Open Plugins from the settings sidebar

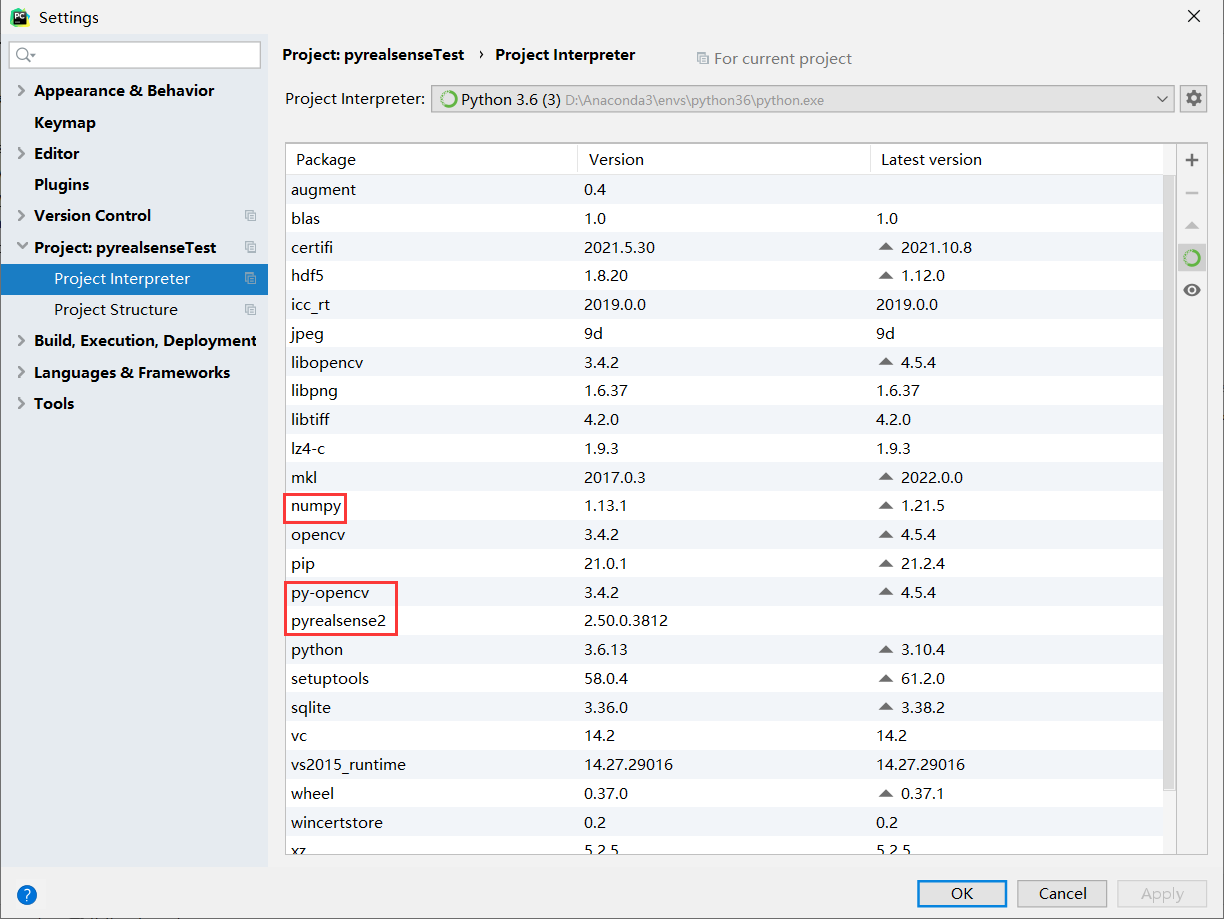point(62,184)
